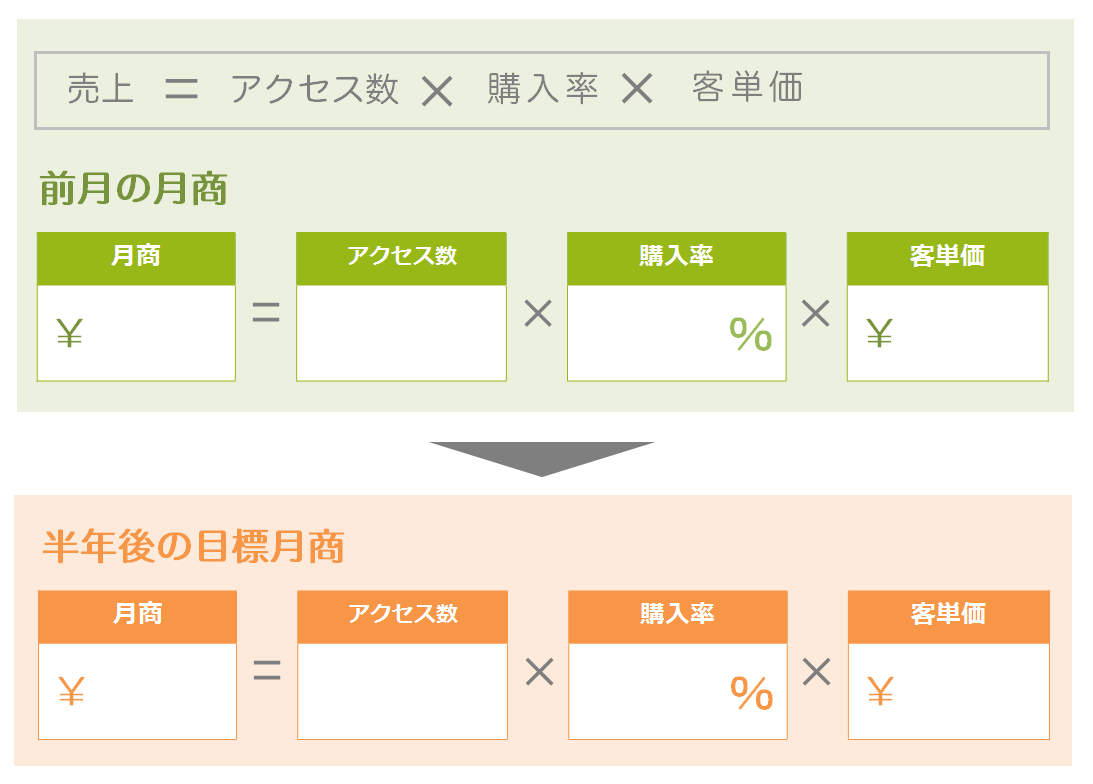Click the 半年後の目標月商 heading
This screenshot has height=784, width=1093.
click(193, 546)
